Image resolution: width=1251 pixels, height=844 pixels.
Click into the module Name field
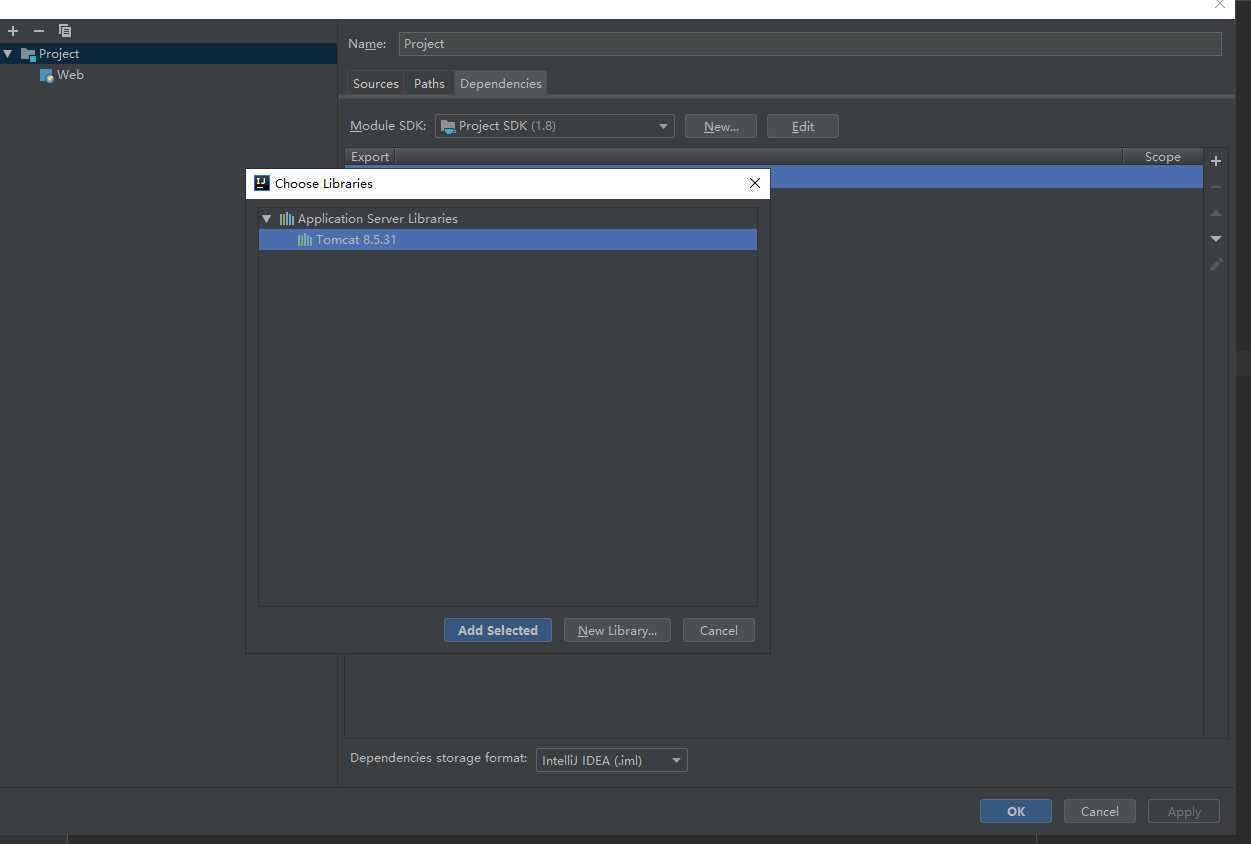[810, 44]
